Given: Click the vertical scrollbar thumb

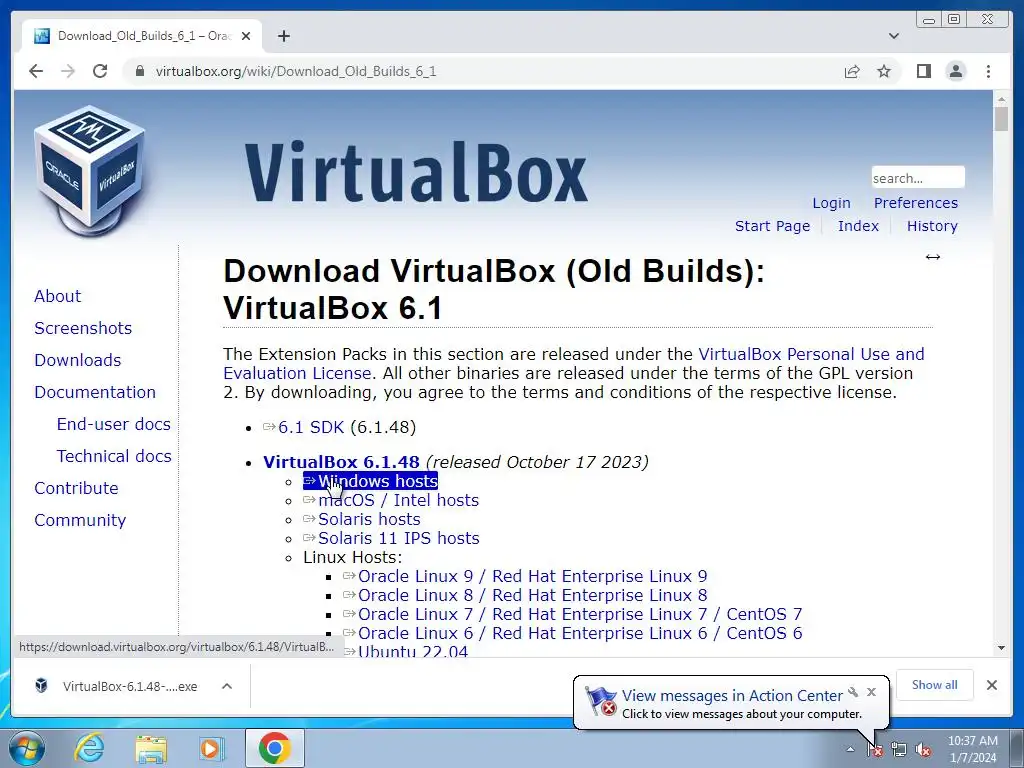Looking at the screenshot, I should (1001, 119).
